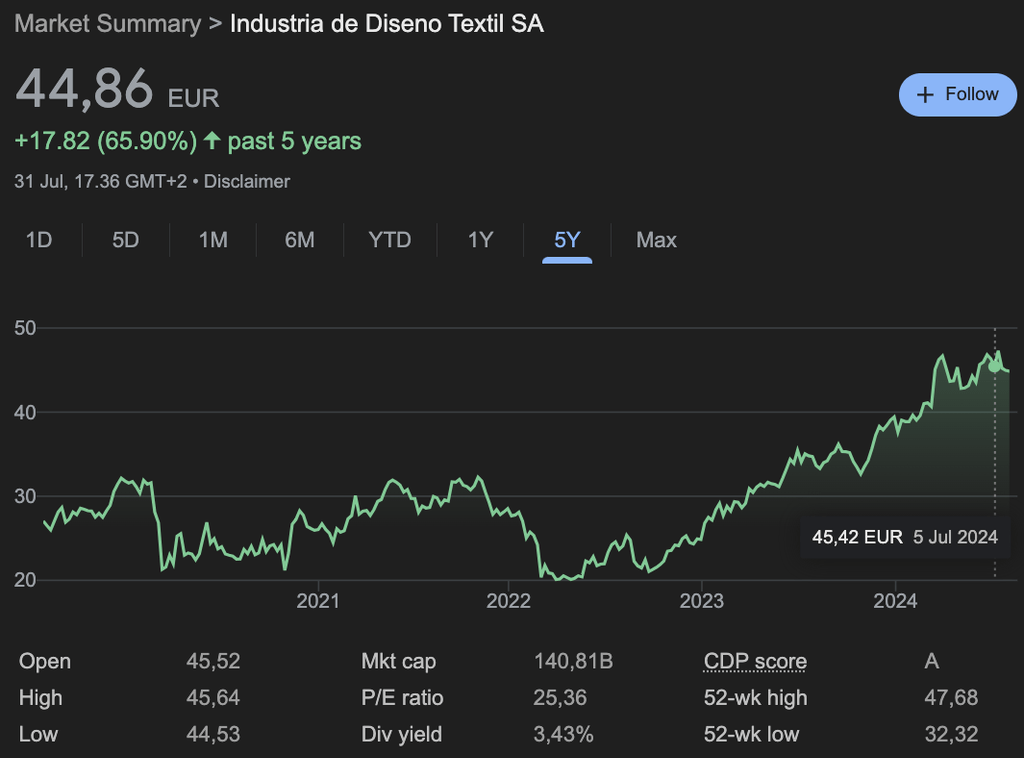
Task: Click the 2021 label on chart axis
Action: 318,600
